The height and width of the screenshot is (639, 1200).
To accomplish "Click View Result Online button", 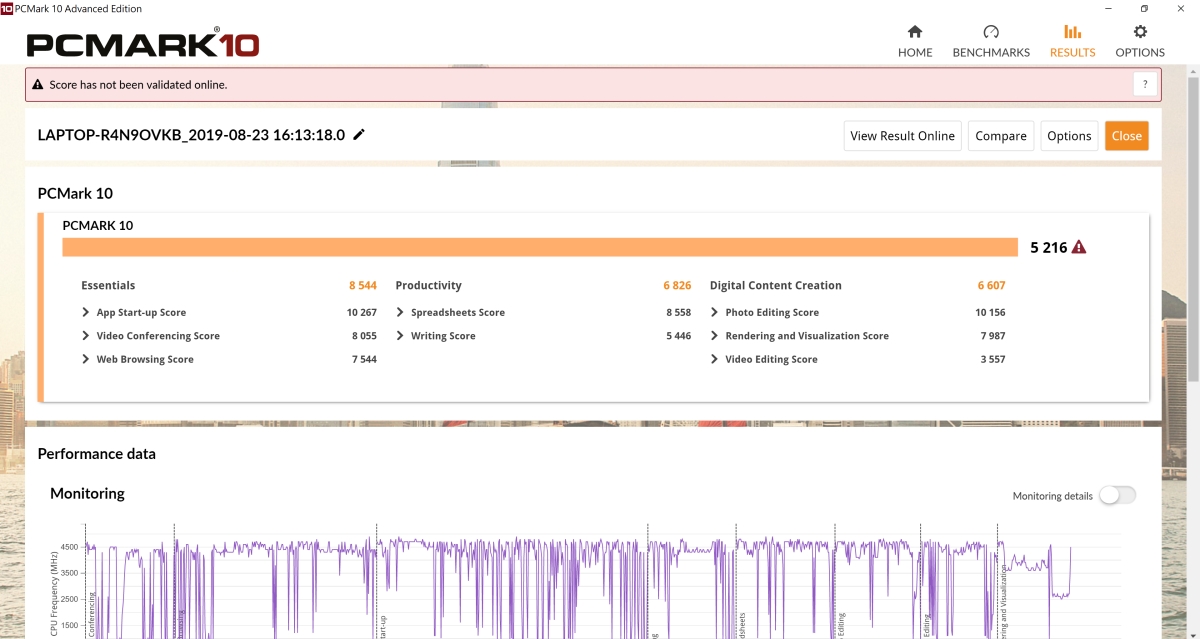I will [x=902, y=136].
